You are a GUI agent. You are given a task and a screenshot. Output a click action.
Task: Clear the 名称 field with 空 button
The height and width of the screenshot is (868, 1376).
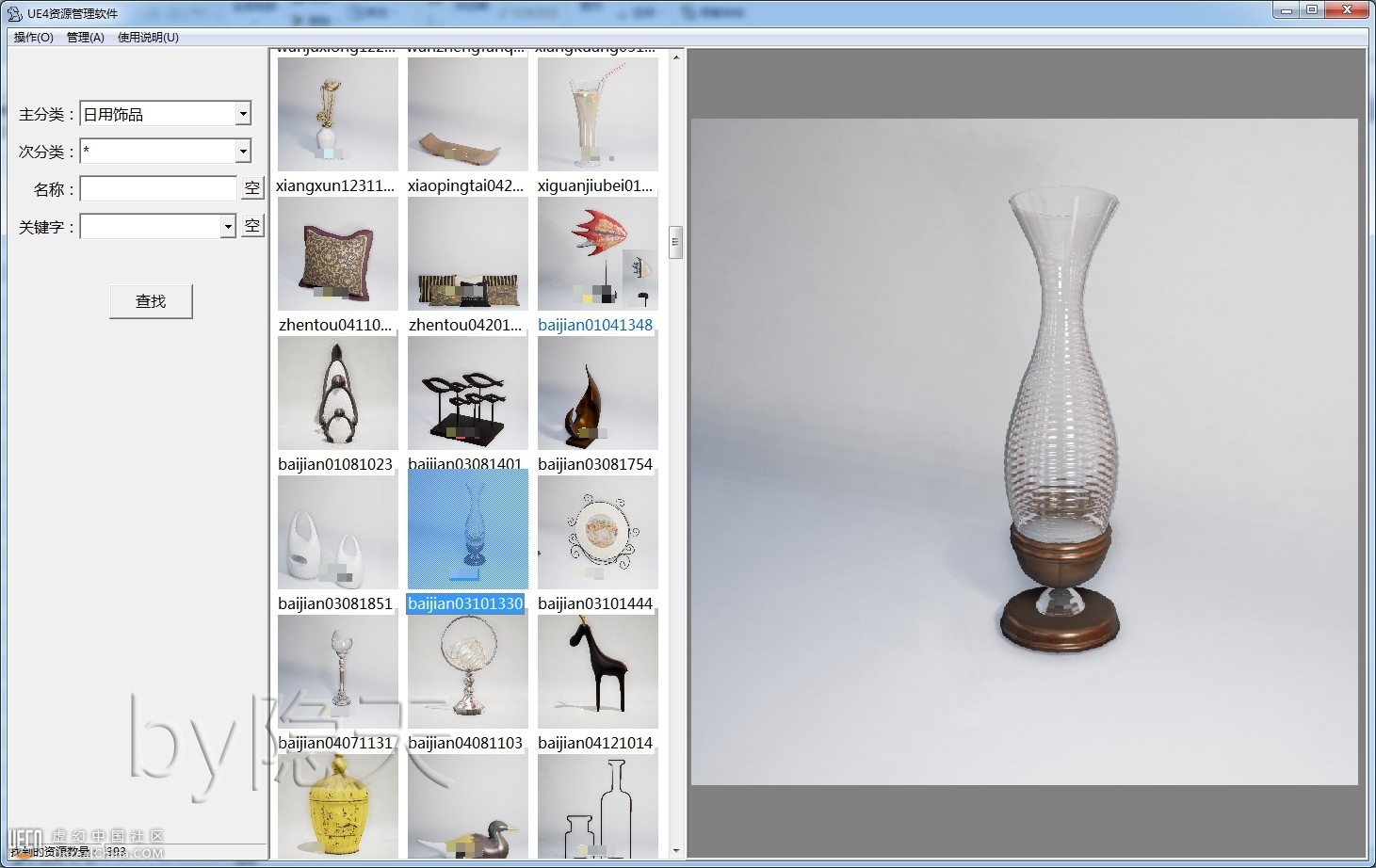point(252,188)
